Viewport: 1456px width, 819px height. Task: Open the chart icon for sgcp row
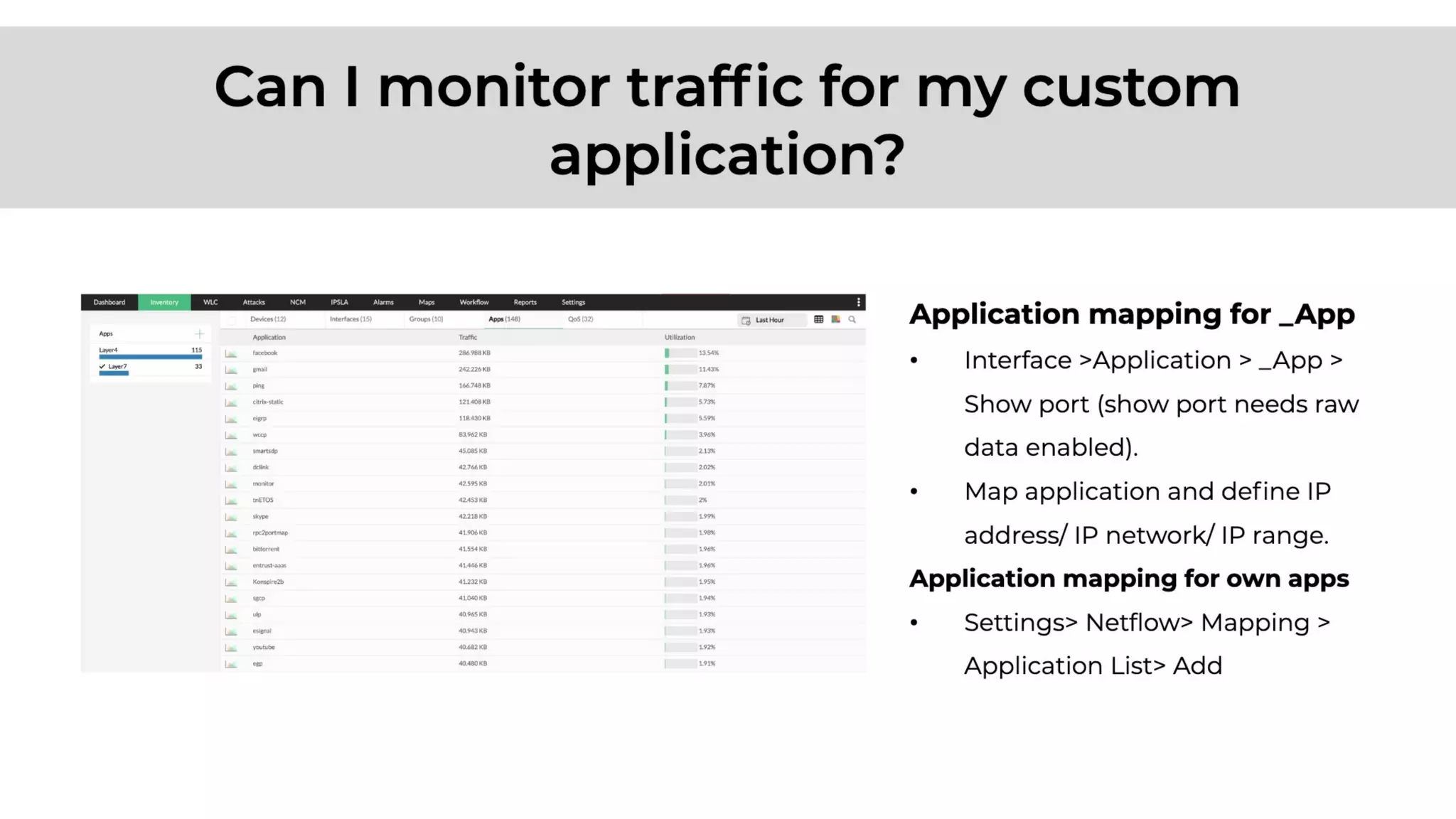[x=231, y=599]
